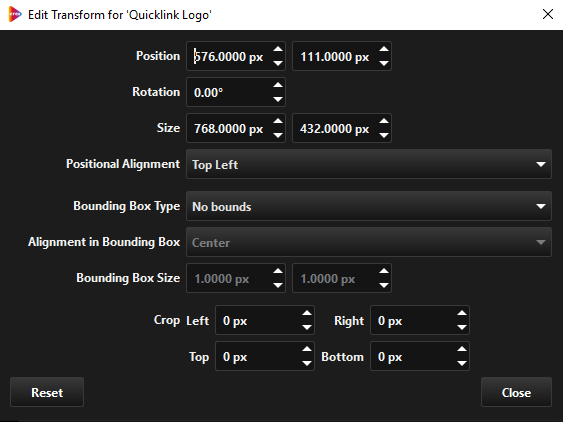This screenshot has width=563, height=422.
Task: Increase Position X with up arrow
Action: pyautogui.click(x=278, y=49)
